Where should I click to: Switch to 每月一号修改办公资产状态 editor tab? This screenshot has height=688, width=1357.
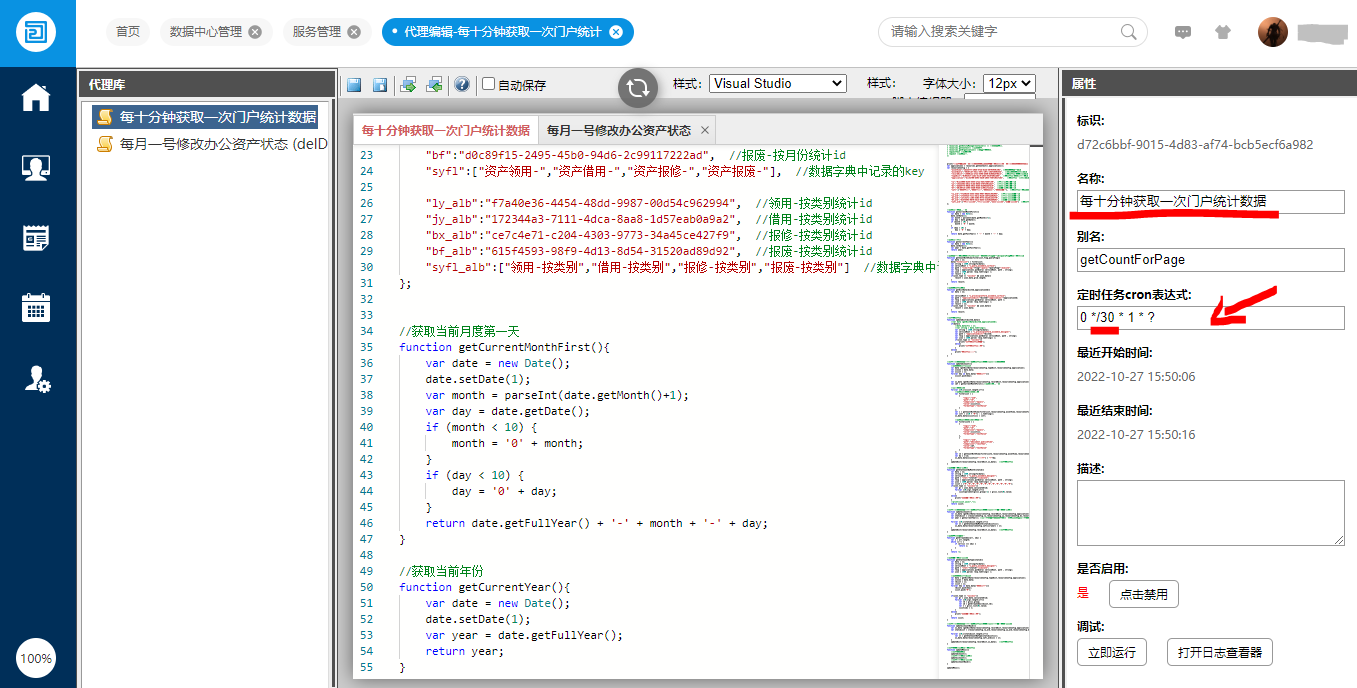point(618,131)
